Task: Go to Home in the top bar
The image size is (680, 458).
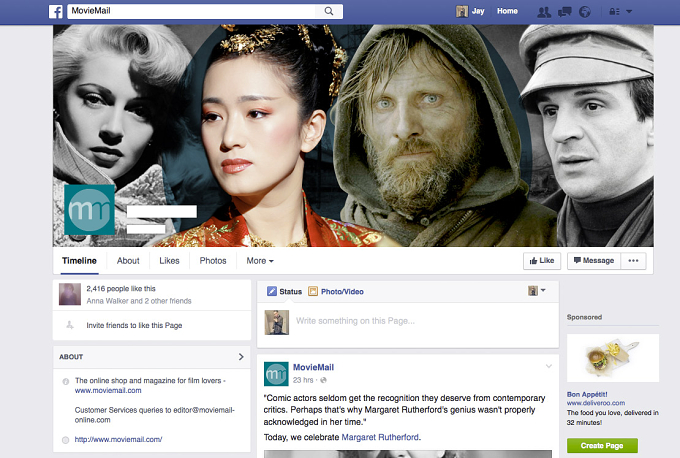Action: pos(507,11)
